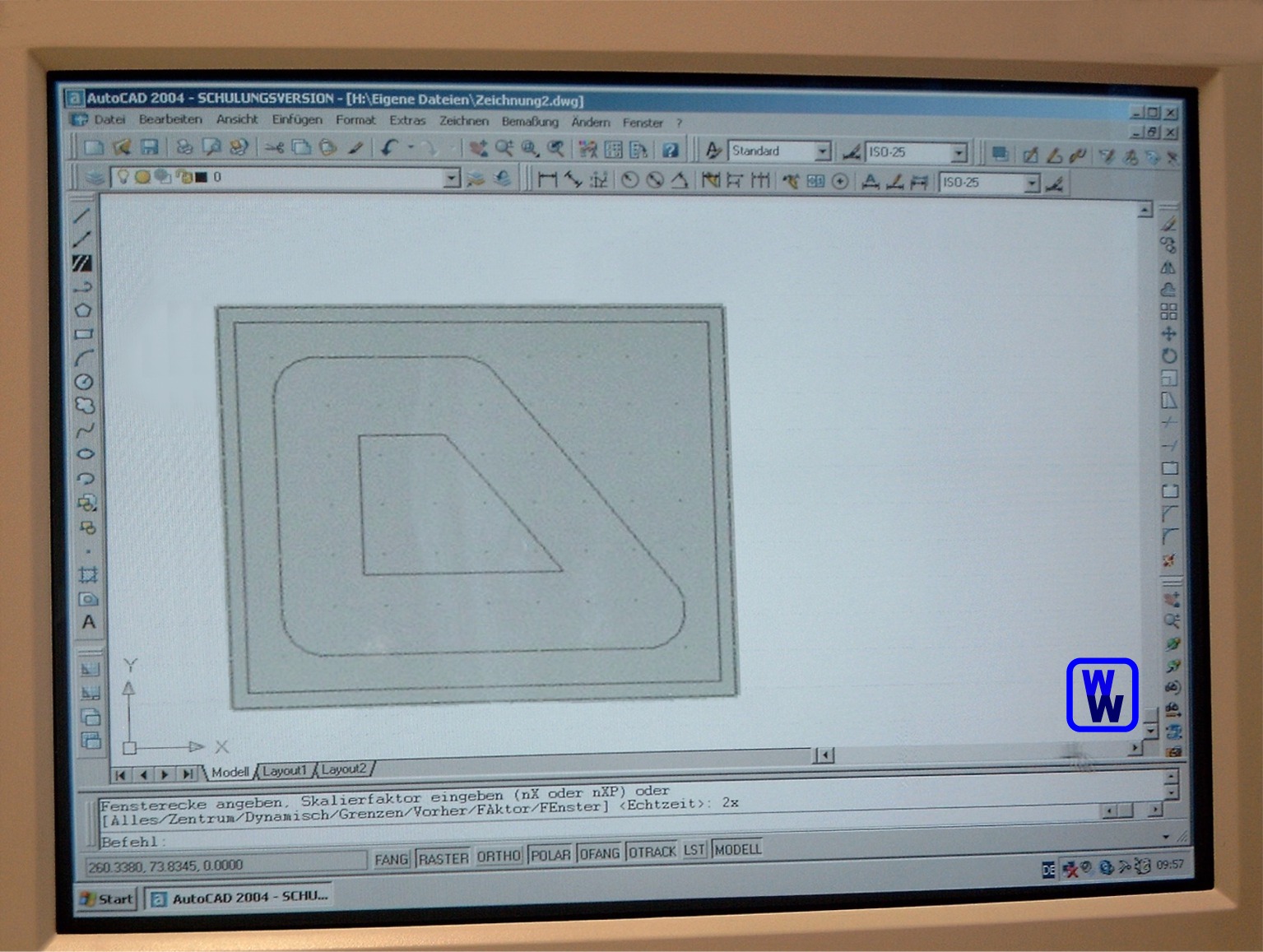This screenshot has width=1263, height=952.
Task: Click the Windows Start button
Action: pos(107,899)
